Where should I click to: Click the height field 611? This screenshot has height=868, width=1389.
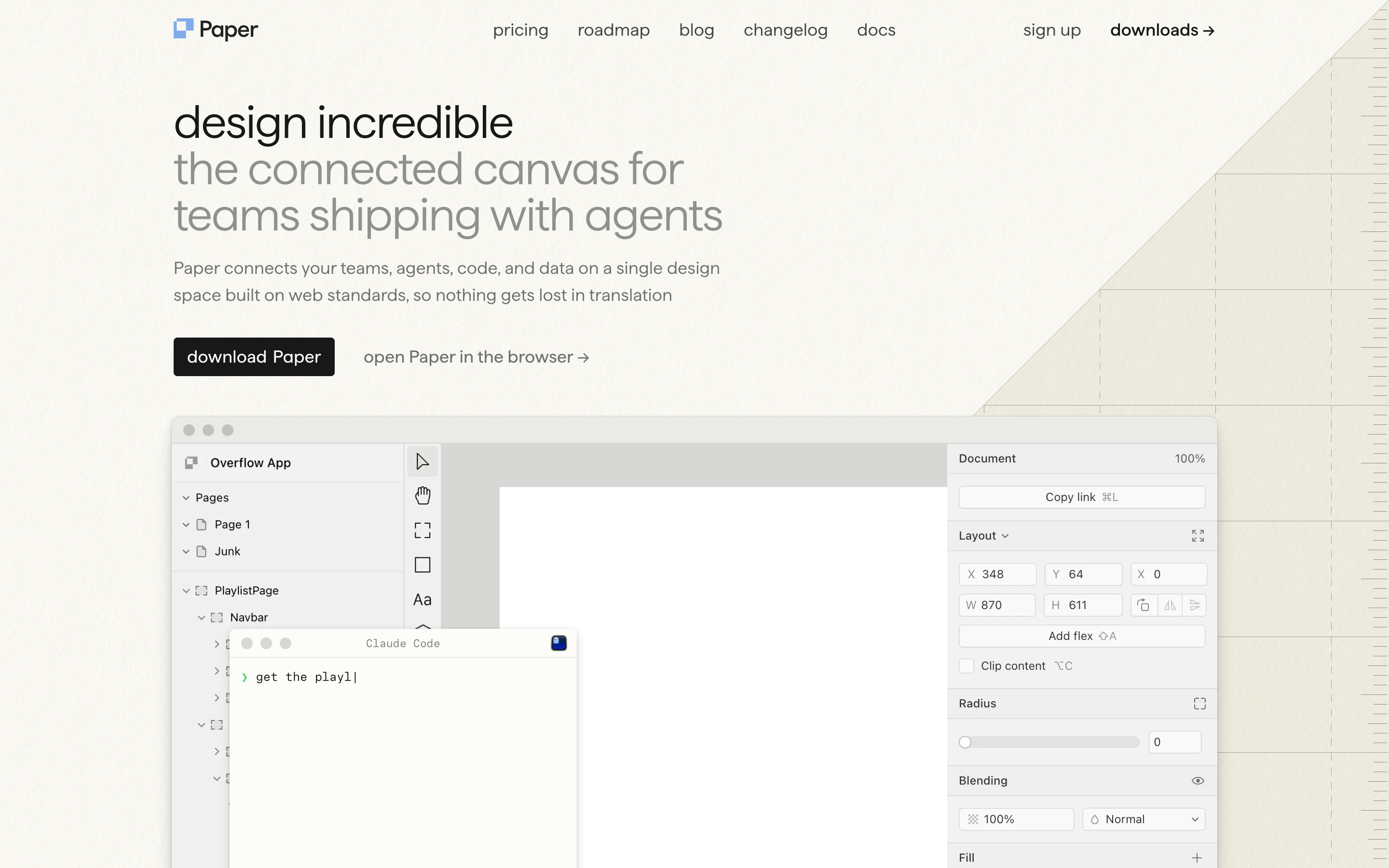(x=1083, y=605)
